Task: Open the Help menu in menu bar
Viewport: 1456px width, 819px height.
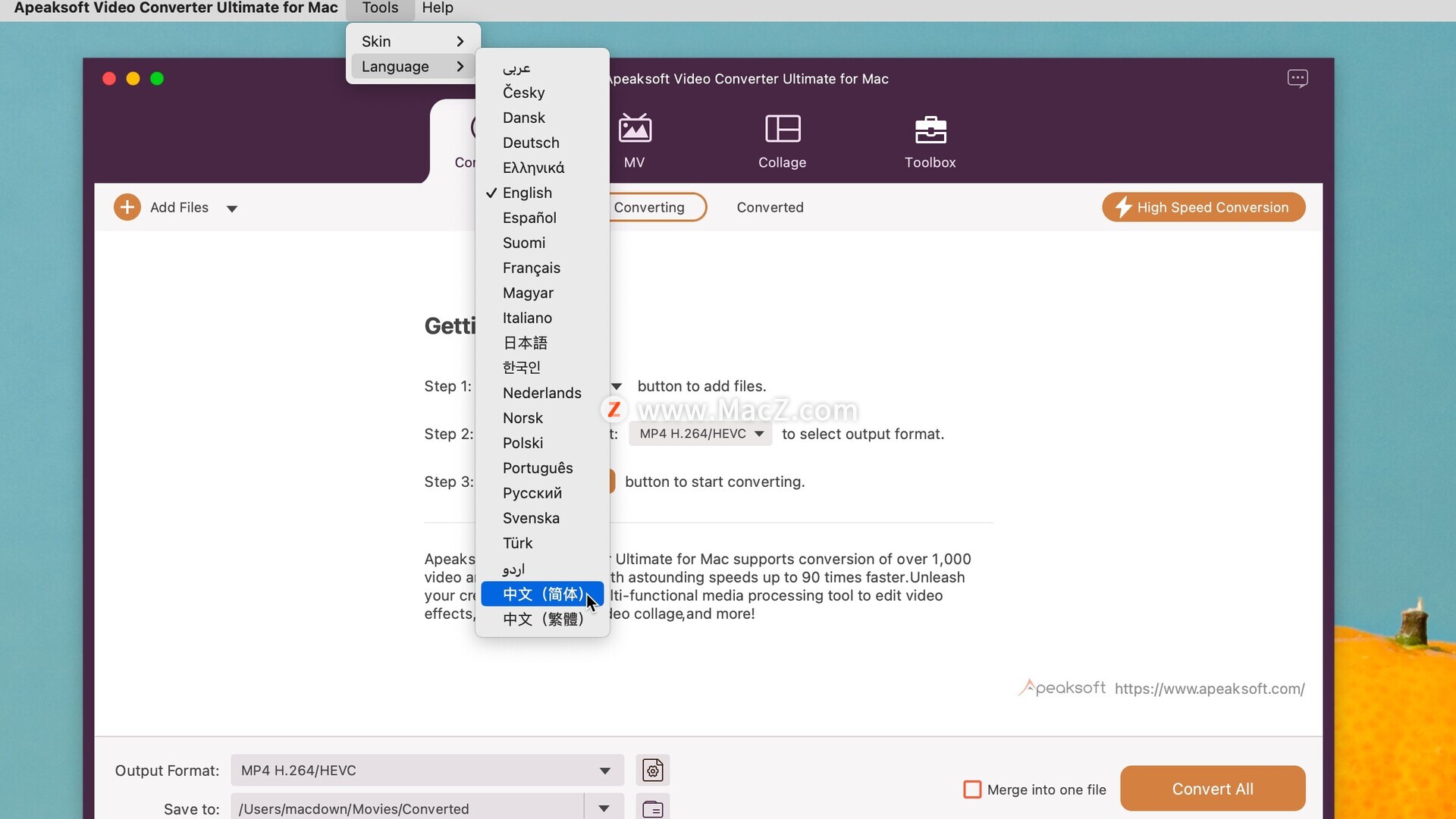Action: [x=438, y=8]
